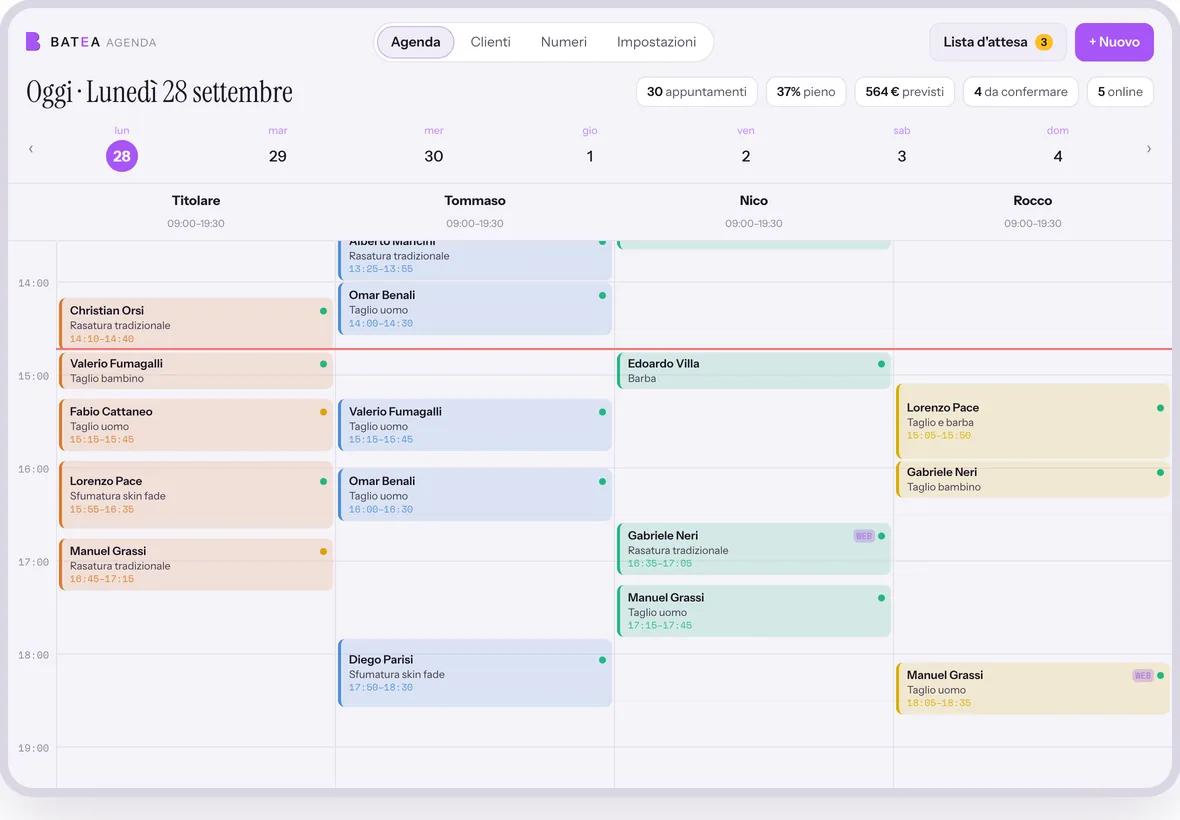Open Impostazioni tab

pos(656,42)
